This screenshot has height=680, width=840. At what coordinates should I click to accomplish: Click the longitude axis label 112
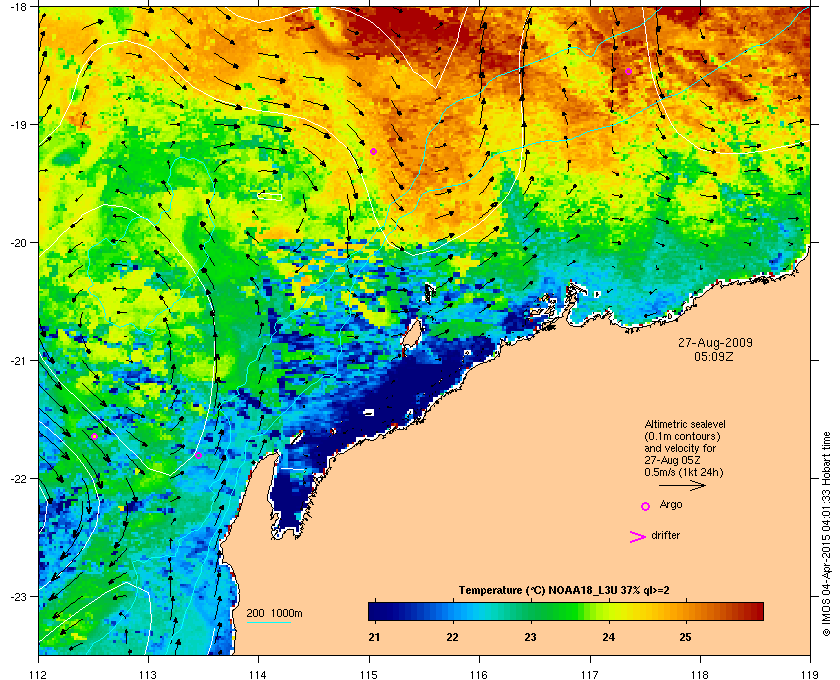tap(39, 675)
